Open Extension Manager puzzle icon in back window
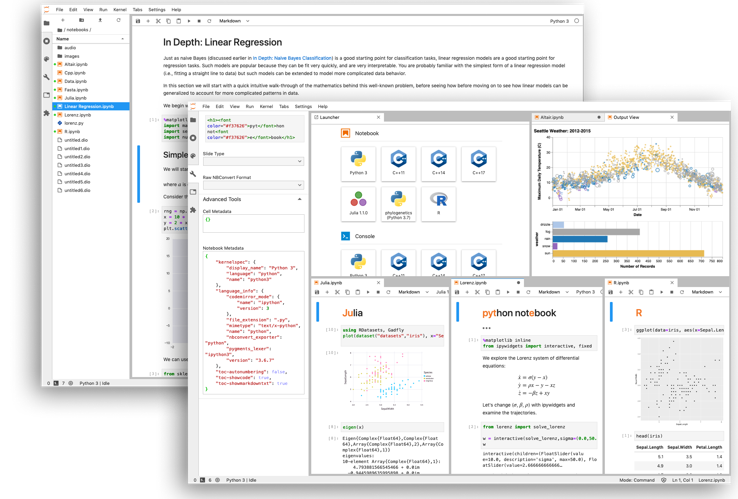Viewport: 738px width, 499px height. (x=46, y=113)
